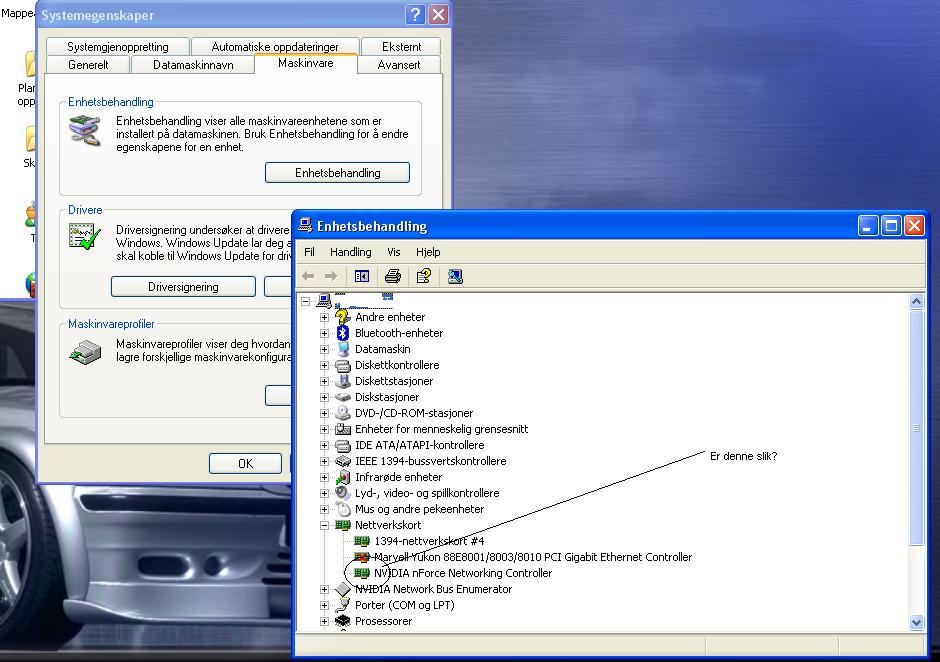
Task: Switch to Eksternt tab
Action: tap(401, 46)
